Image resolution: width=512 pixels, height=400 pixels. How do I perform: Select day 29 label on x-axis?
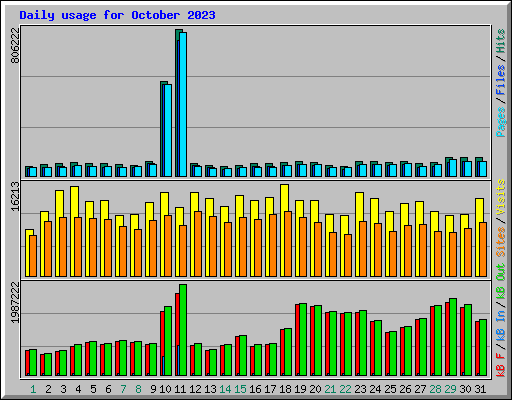(450, 389)
